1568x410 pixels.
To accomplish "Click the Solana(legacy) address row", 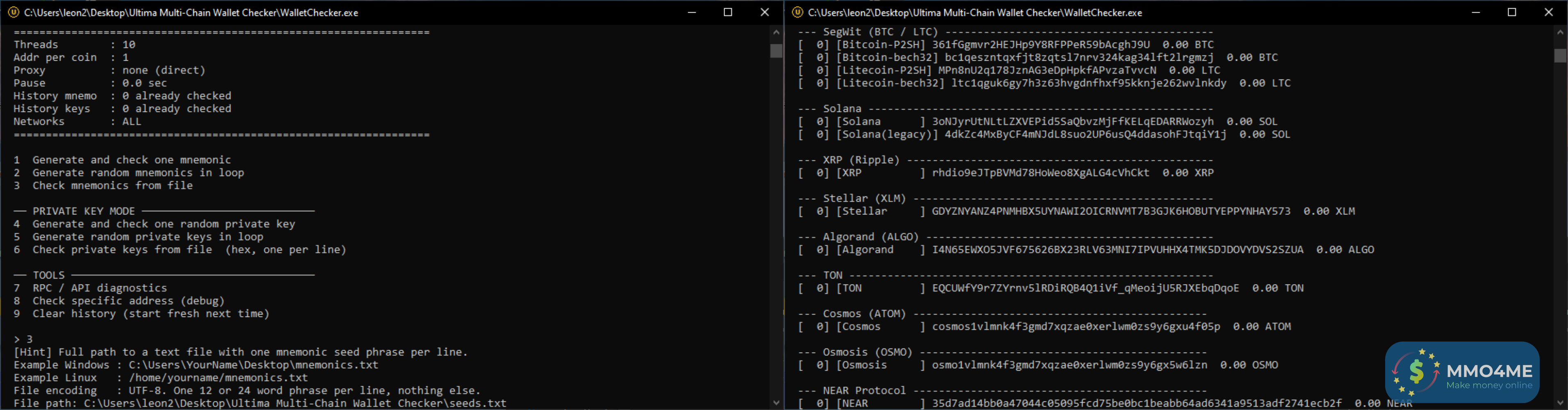I will click(x=1044, y=134).
